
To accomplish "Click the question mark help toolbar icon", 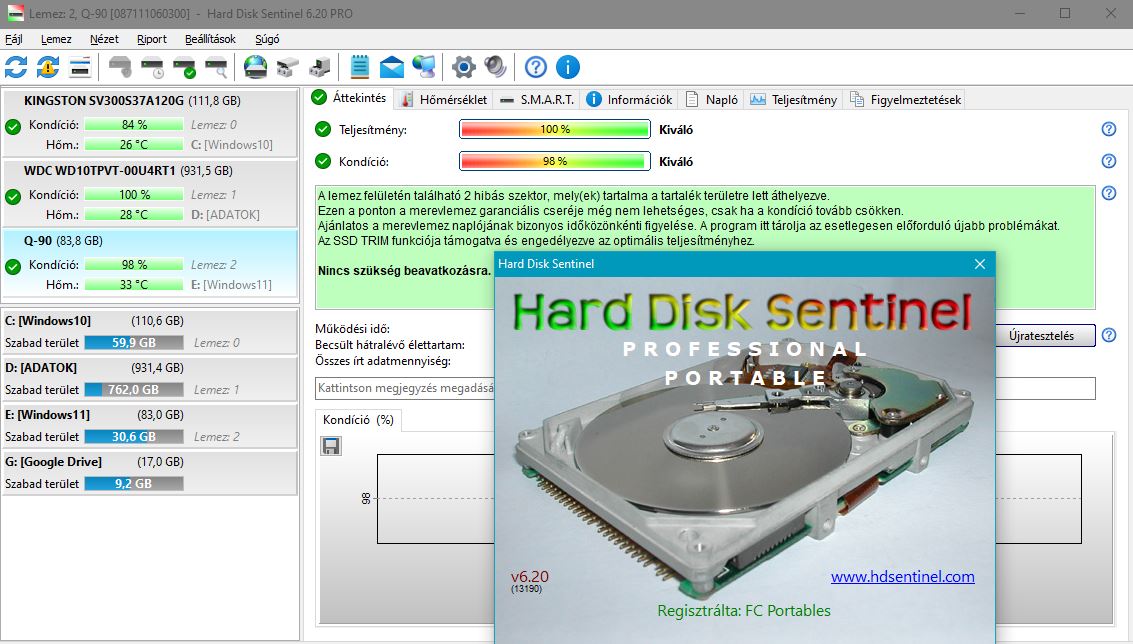I will pyautogui.click(x=535, y=67).
